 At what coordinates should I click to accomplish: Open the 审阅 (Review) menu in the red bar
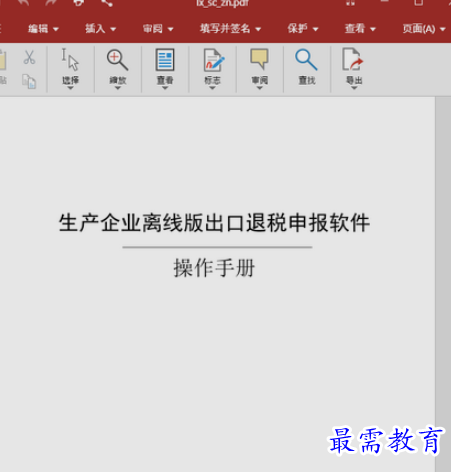[158, 29]
